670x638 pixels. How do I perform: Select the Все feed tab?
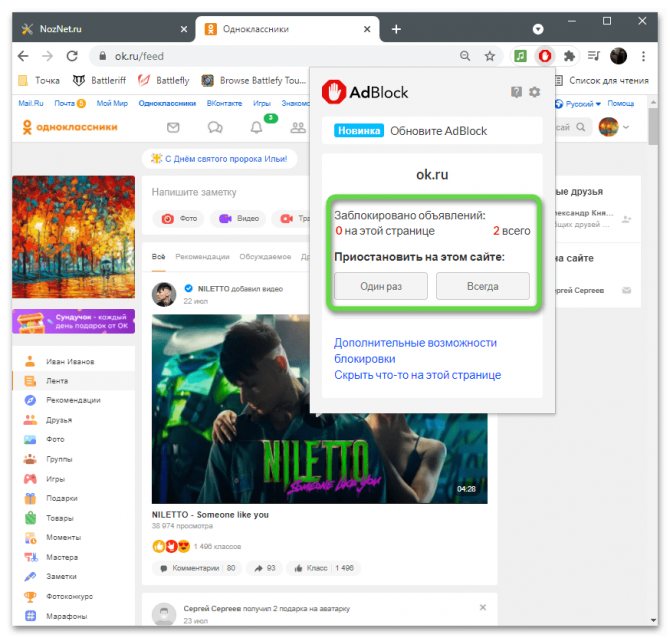coord(159,256)
